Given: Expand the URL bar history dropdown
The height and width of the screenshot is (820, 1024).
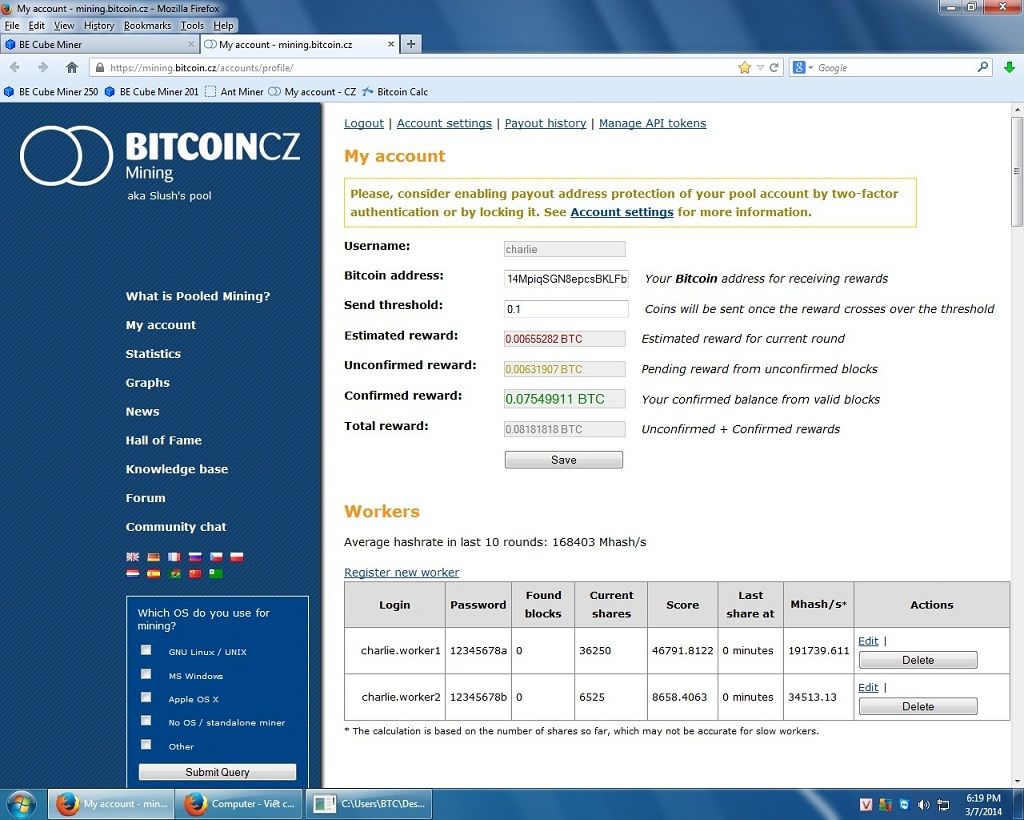Looking at the screenshot, I should (760, 68).
